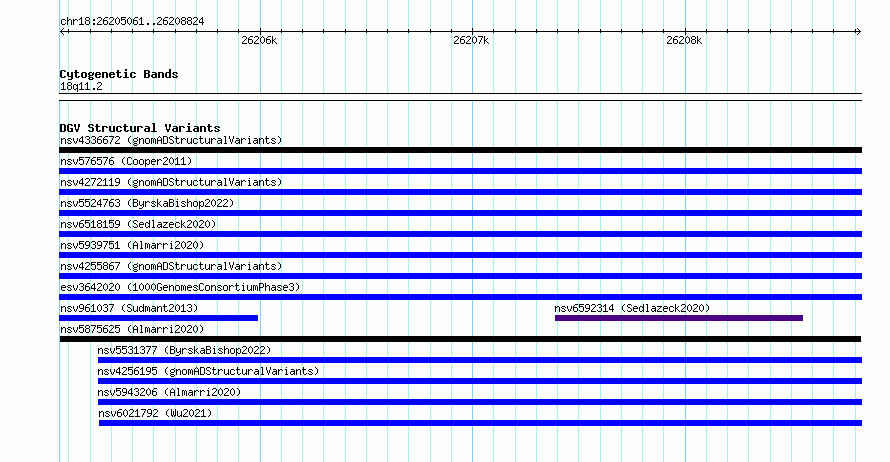Open nsv4256195 gnomAD variant label
The height and width of the screenshot is (462, 890).
pos(208,371)
